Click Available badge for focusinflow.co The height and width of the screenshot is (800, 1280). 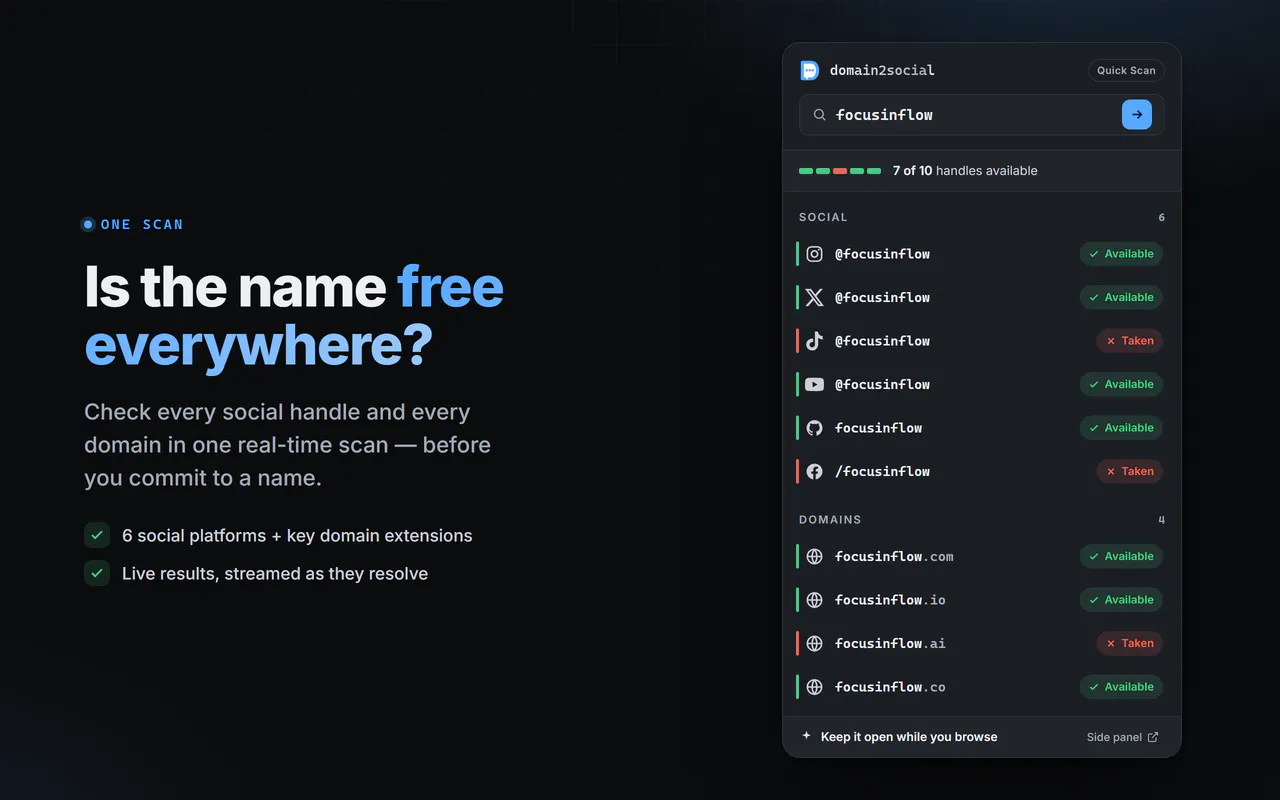pos(1121,687)
